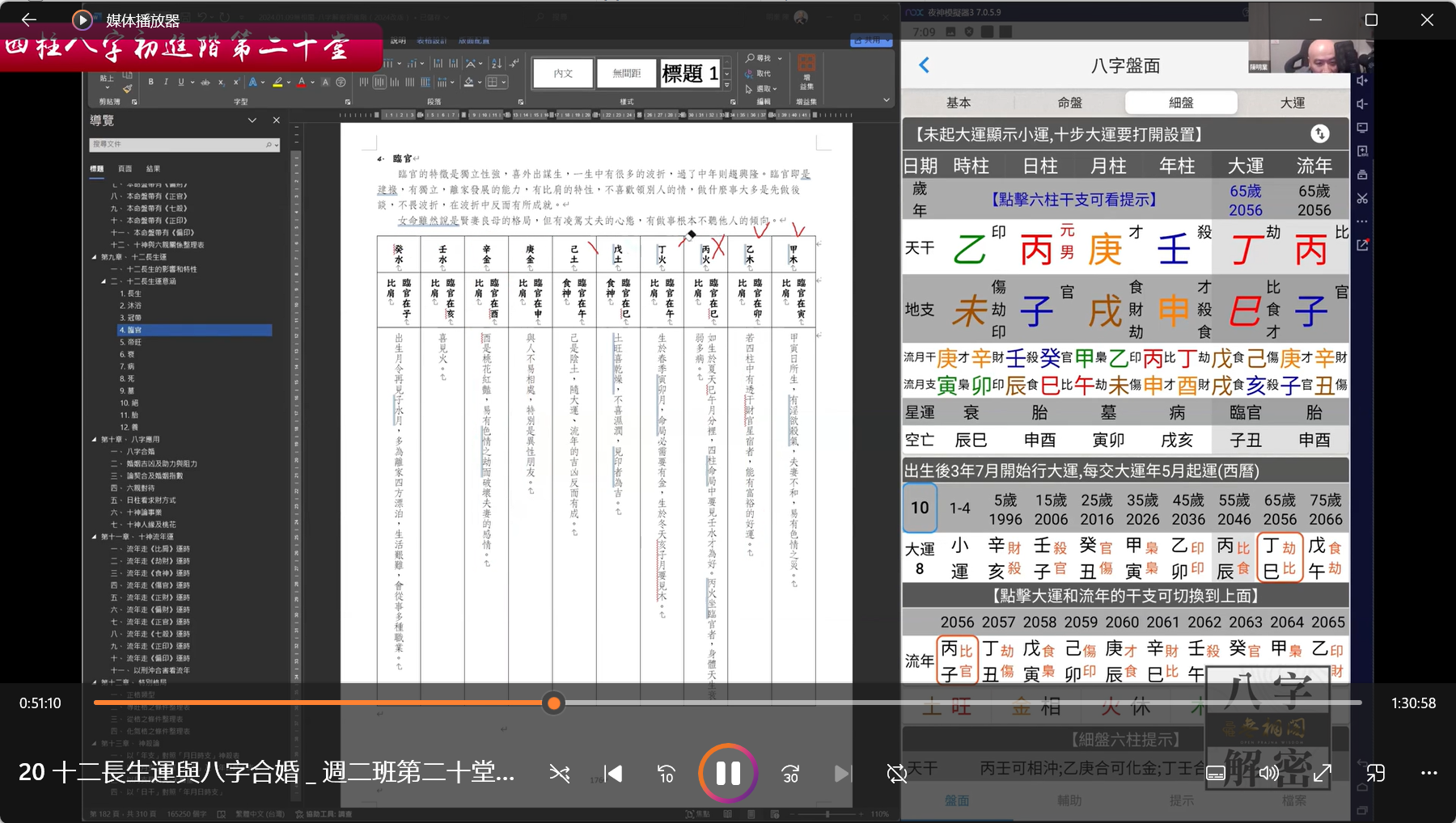This screenshot has width=1456, height=823.
Task: Show paragraph marks in Word
Action: tap(514, 63)
